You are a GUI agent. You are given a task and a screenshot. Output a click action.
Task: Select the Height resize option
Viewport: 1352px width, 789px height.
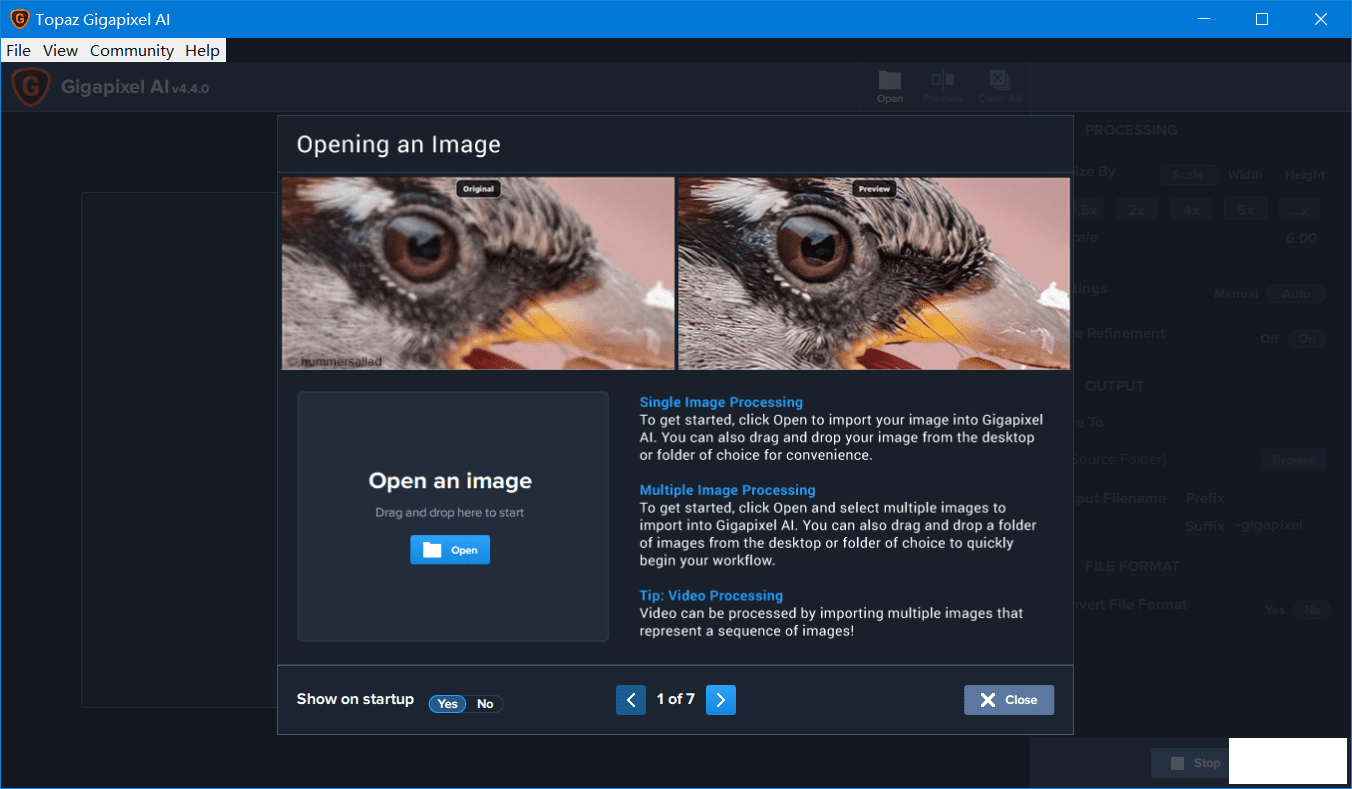click(1305, 175)
